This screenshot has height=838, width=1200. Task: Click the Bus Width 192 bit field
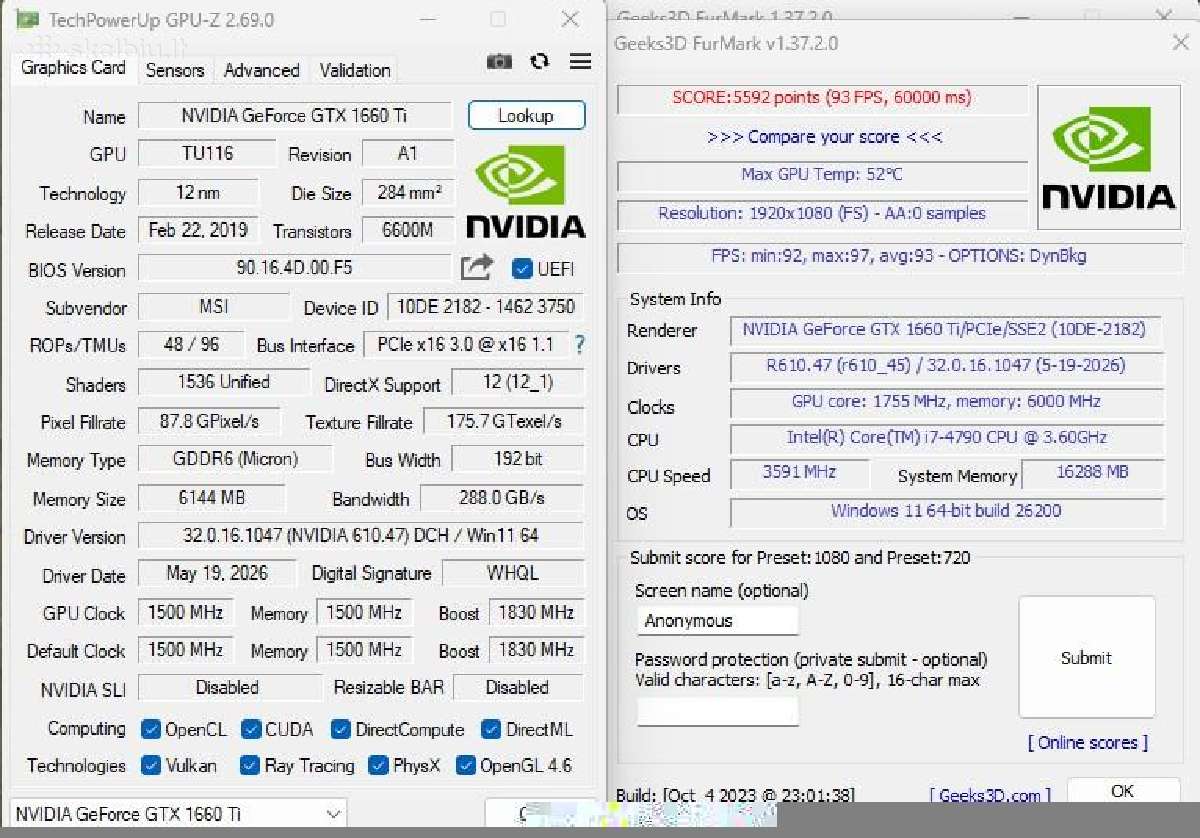pyautogui.click(x=518, y=459)
